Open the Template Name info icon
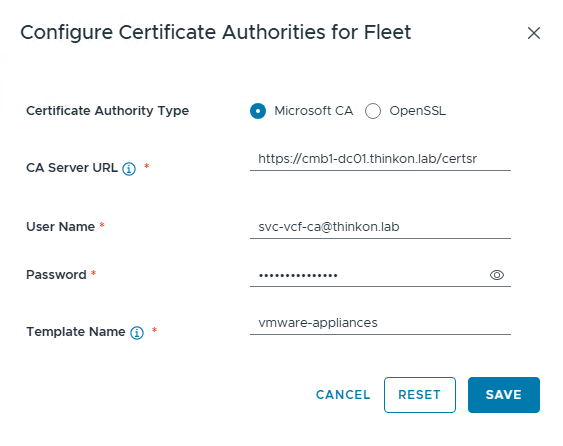The height and width of the screenshot is (446, 563). [x=137, y=333]
